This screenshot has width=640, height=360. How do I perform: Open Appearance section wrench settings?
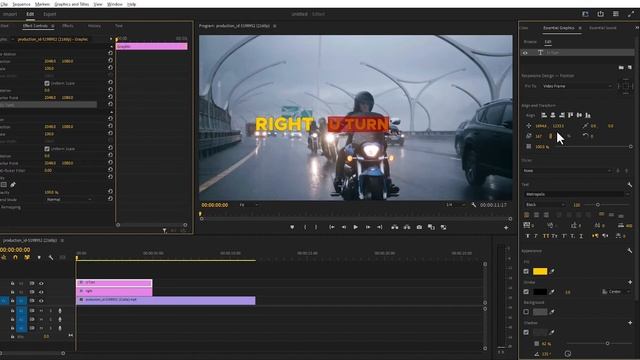point(629,251)
